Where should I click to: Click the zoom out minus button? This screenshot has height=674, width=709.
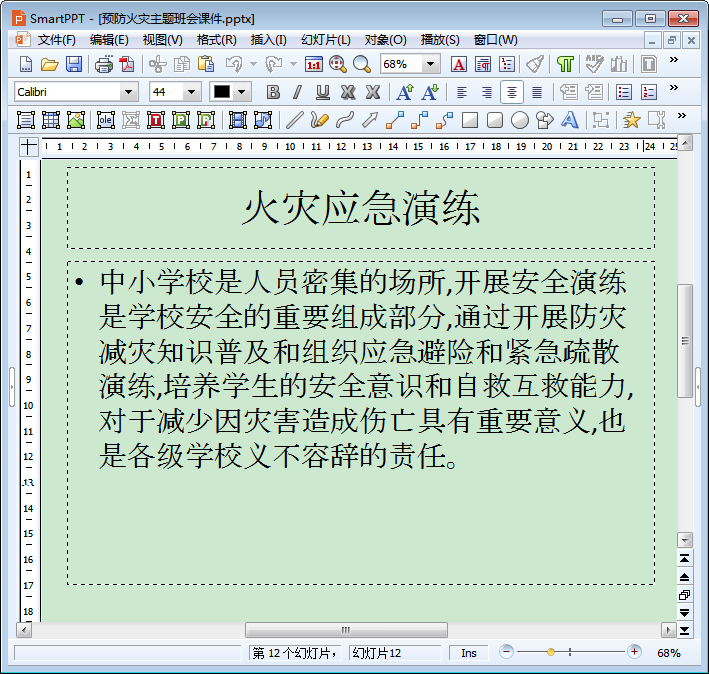506,652
